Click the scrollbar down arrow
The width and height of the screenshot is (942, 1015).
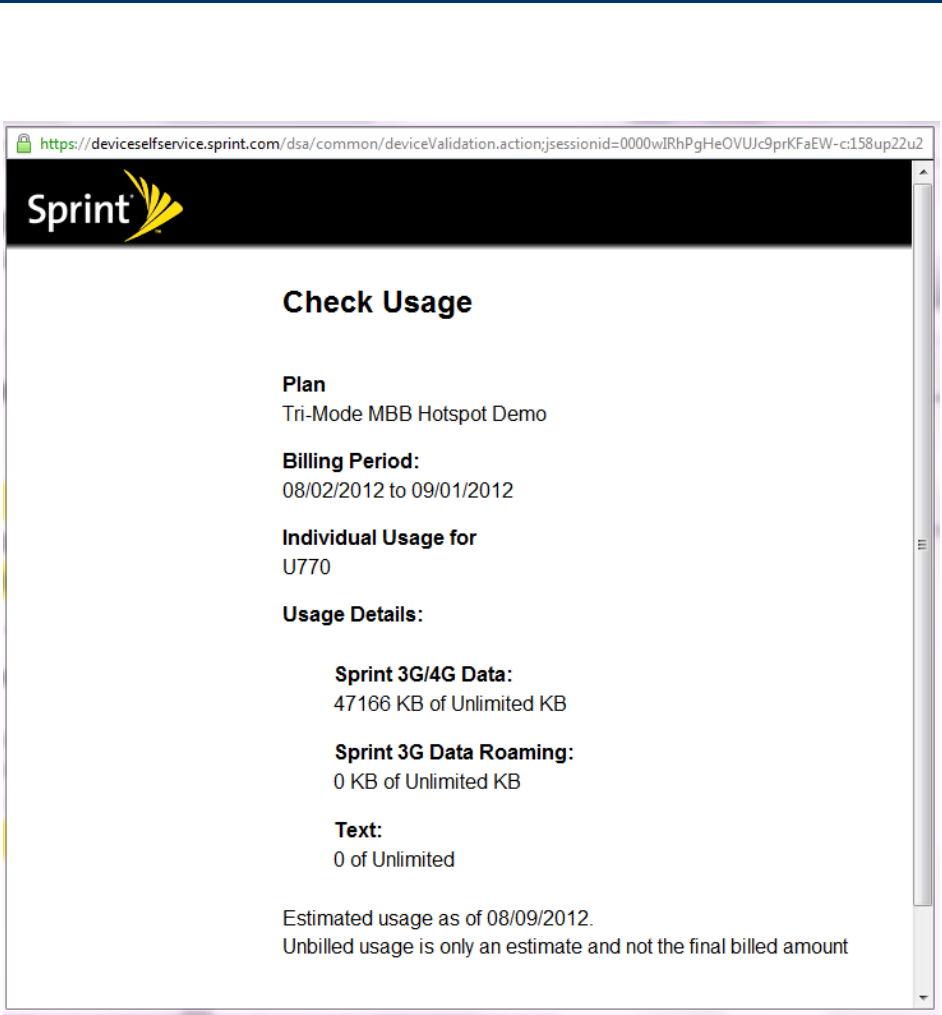(x=923, y=998)
